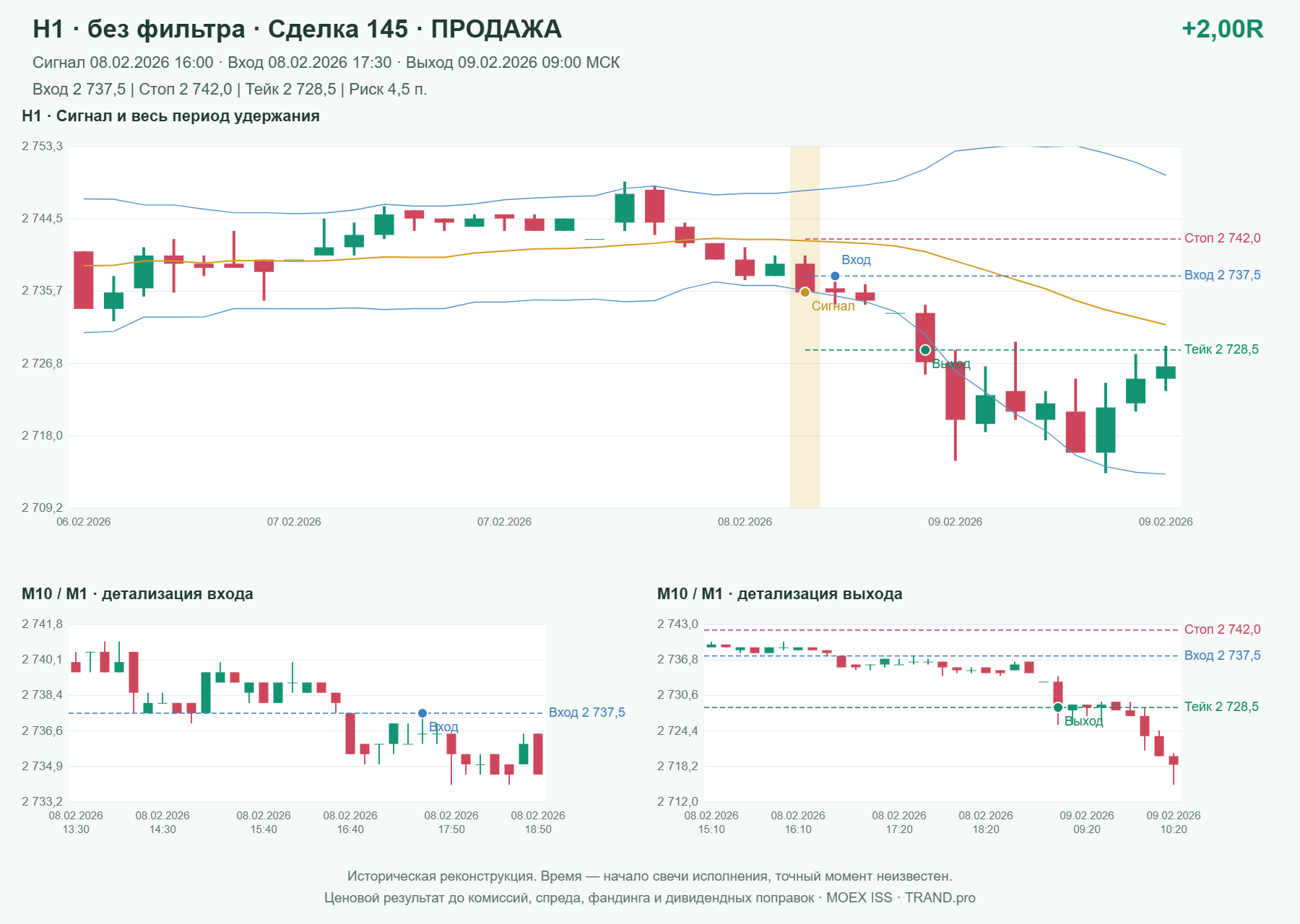Click the line starting Сигнал 08.02.2026 16:00
This screenshot has height=924, width=1300.
click(326, 63)
